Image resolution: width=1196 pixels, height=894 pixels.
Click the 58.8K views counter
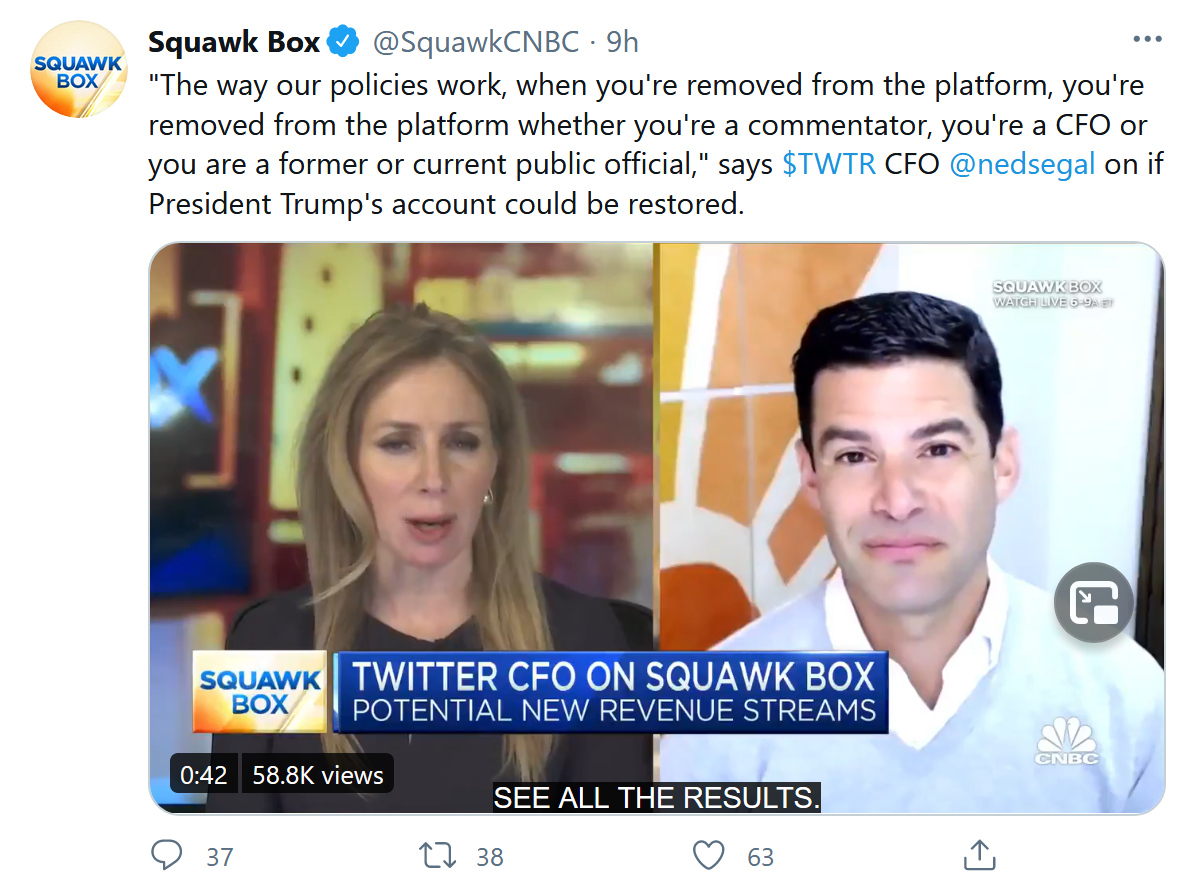(x=317, y=775)
